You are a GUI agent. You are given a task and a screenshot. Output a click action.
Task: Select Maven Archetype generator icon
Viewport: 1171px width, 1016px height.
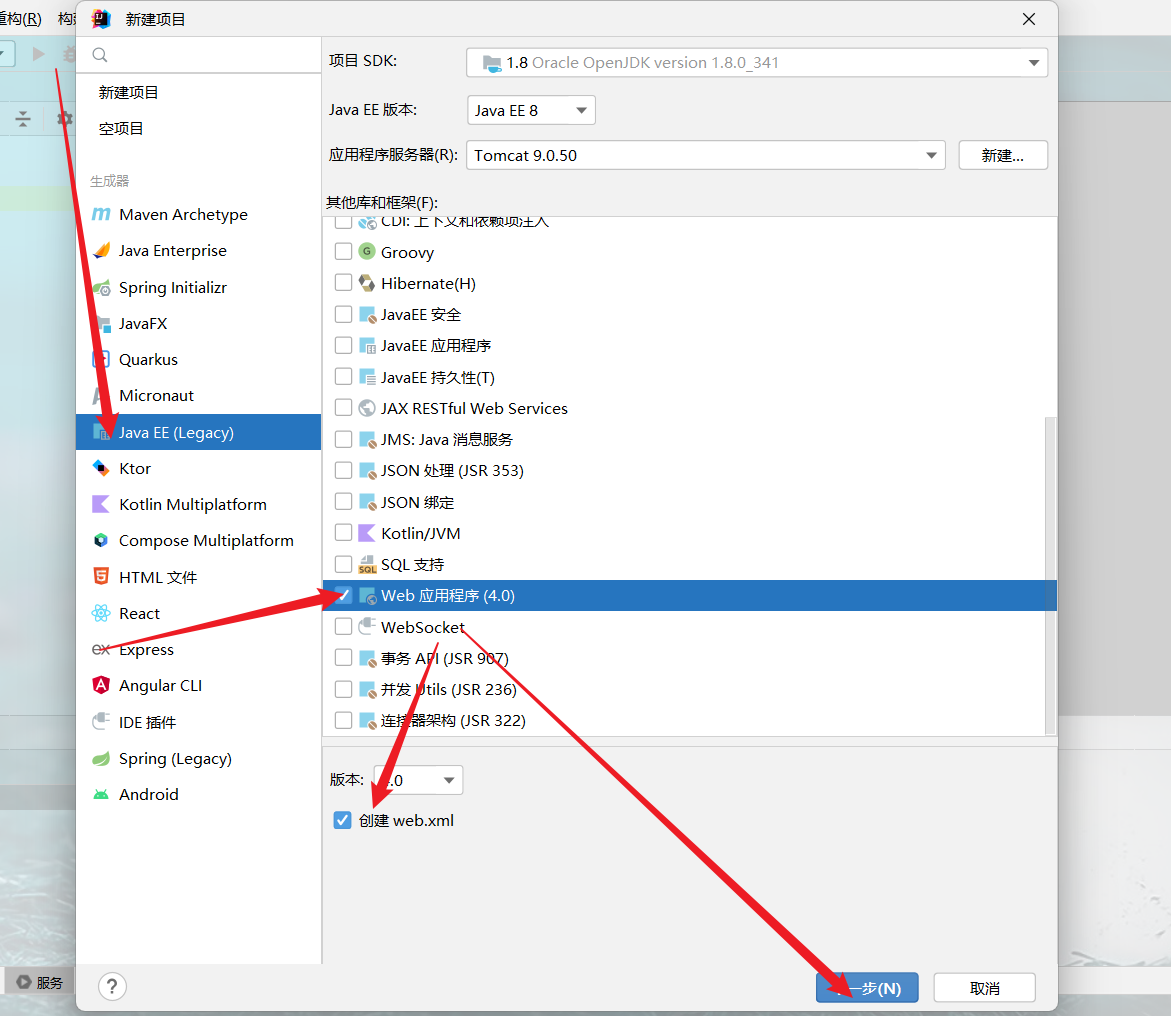point(101,214)
